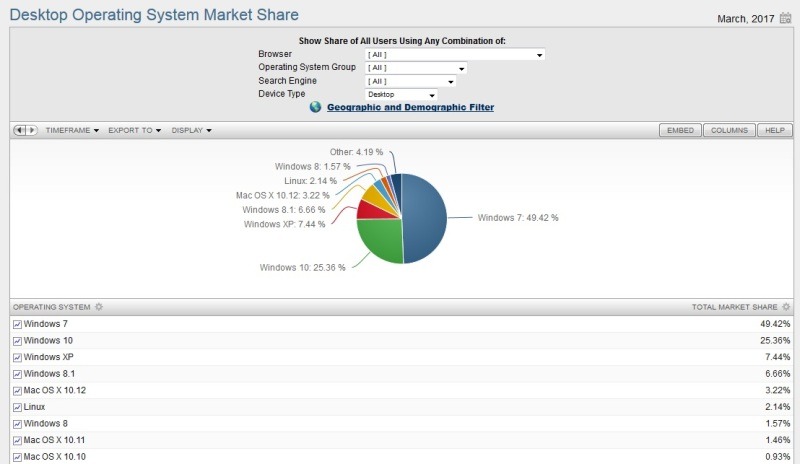The image size is (800, 464).
Task: Click the 'Windows 8.1: 6.66 %' chart label
Action: pyautogui.click(x=284, y=210)
